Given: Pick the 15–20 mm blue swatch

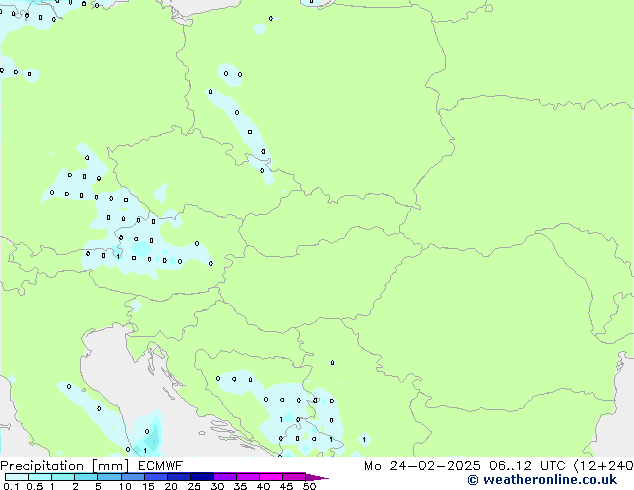Looking at the screenshot, I should 156,477.
